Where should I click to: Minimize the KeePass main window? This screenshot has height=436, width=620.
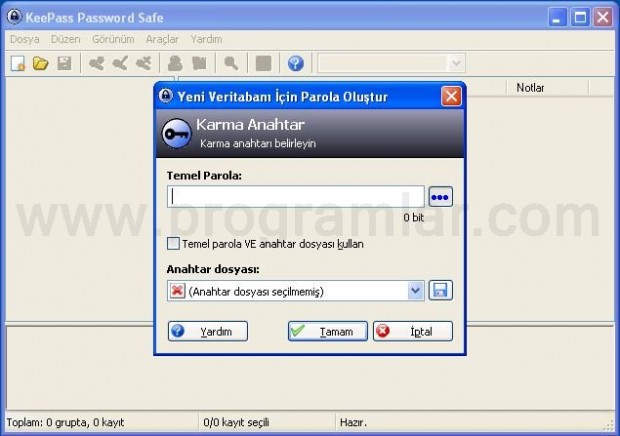pyautogui.click(x=557, y=18)
